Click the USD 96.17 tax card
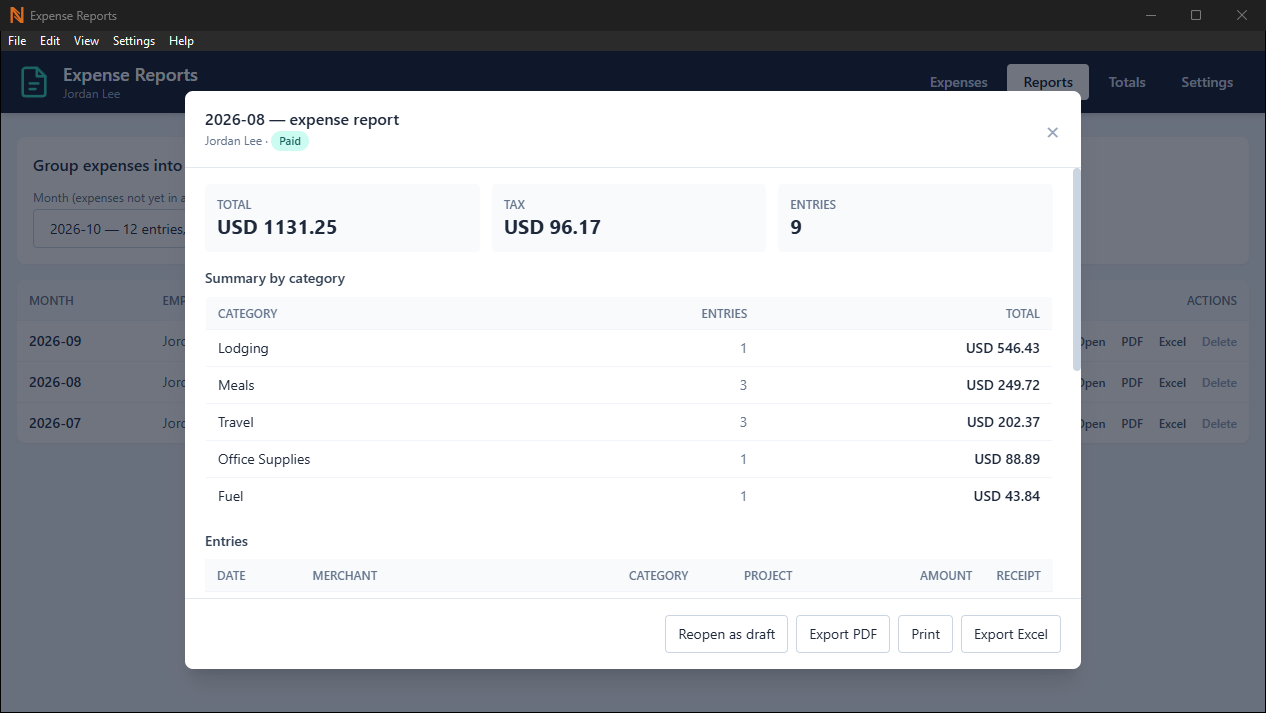The image size is (1266, 713). point(629,218)
